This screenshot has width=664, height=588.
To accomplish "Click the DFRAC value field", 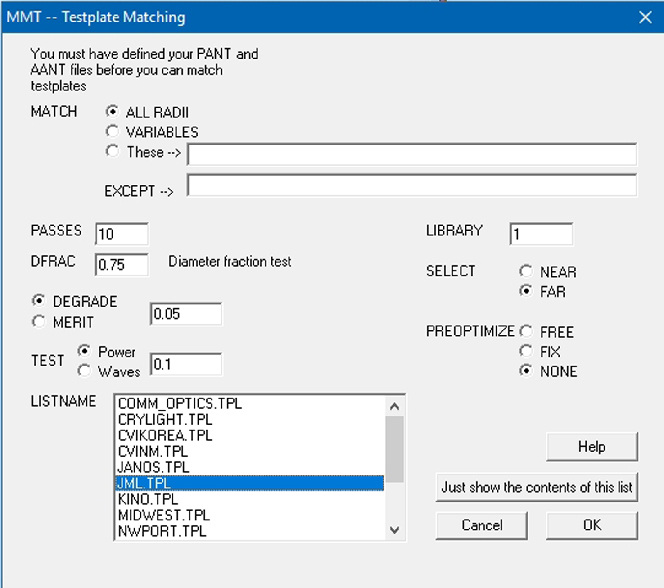I will point(122,265).
